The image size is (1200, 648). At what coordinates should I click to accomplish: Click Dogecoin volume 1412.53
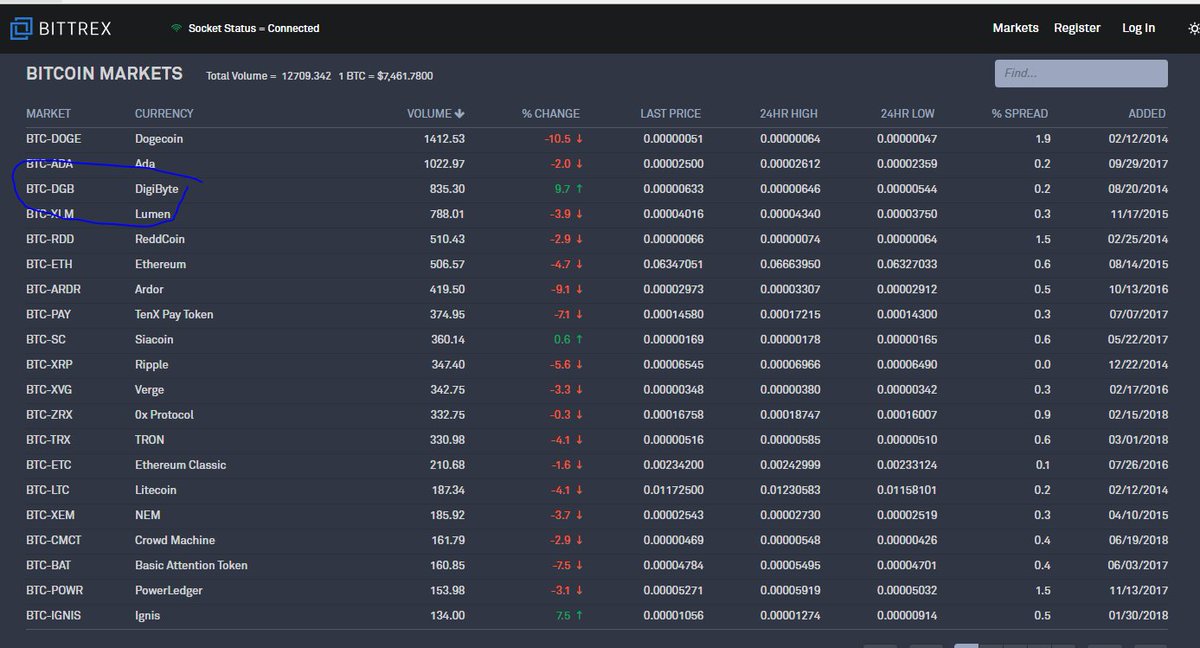pyautogui.click(x=445, y=139)
